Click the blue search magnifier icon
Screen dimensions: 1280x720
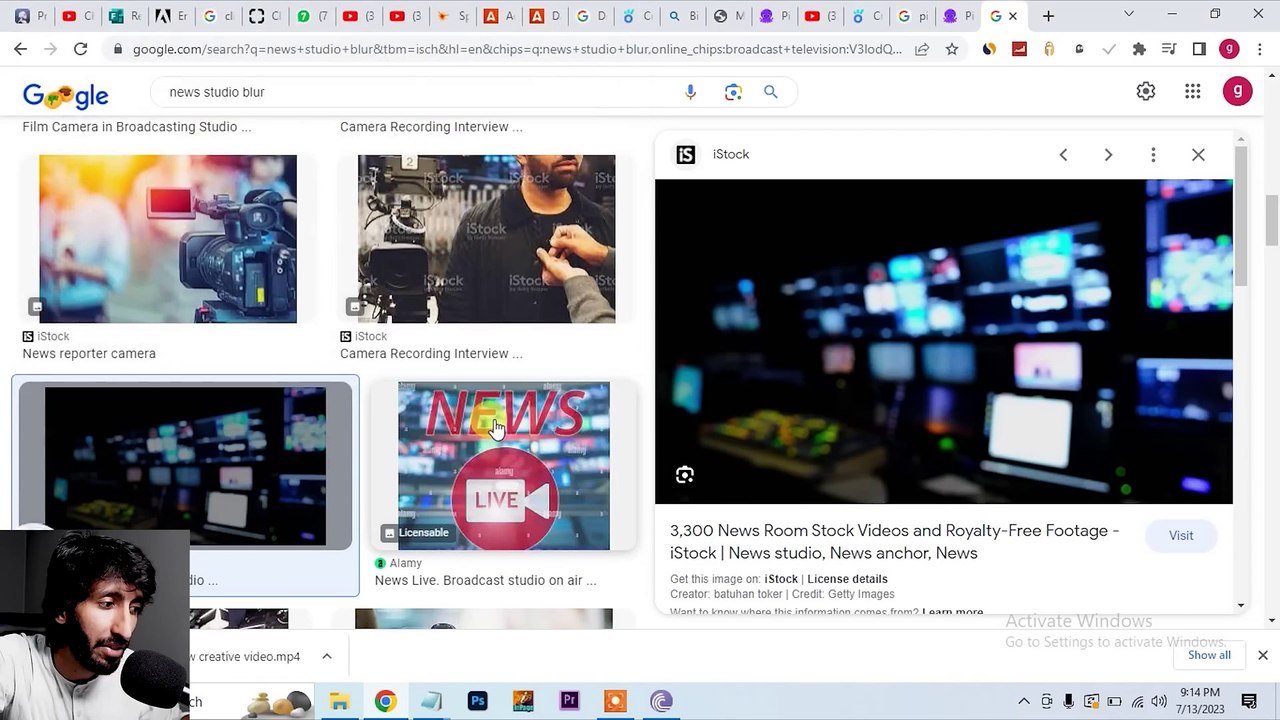pyautogui.click(x=771, y=92)
